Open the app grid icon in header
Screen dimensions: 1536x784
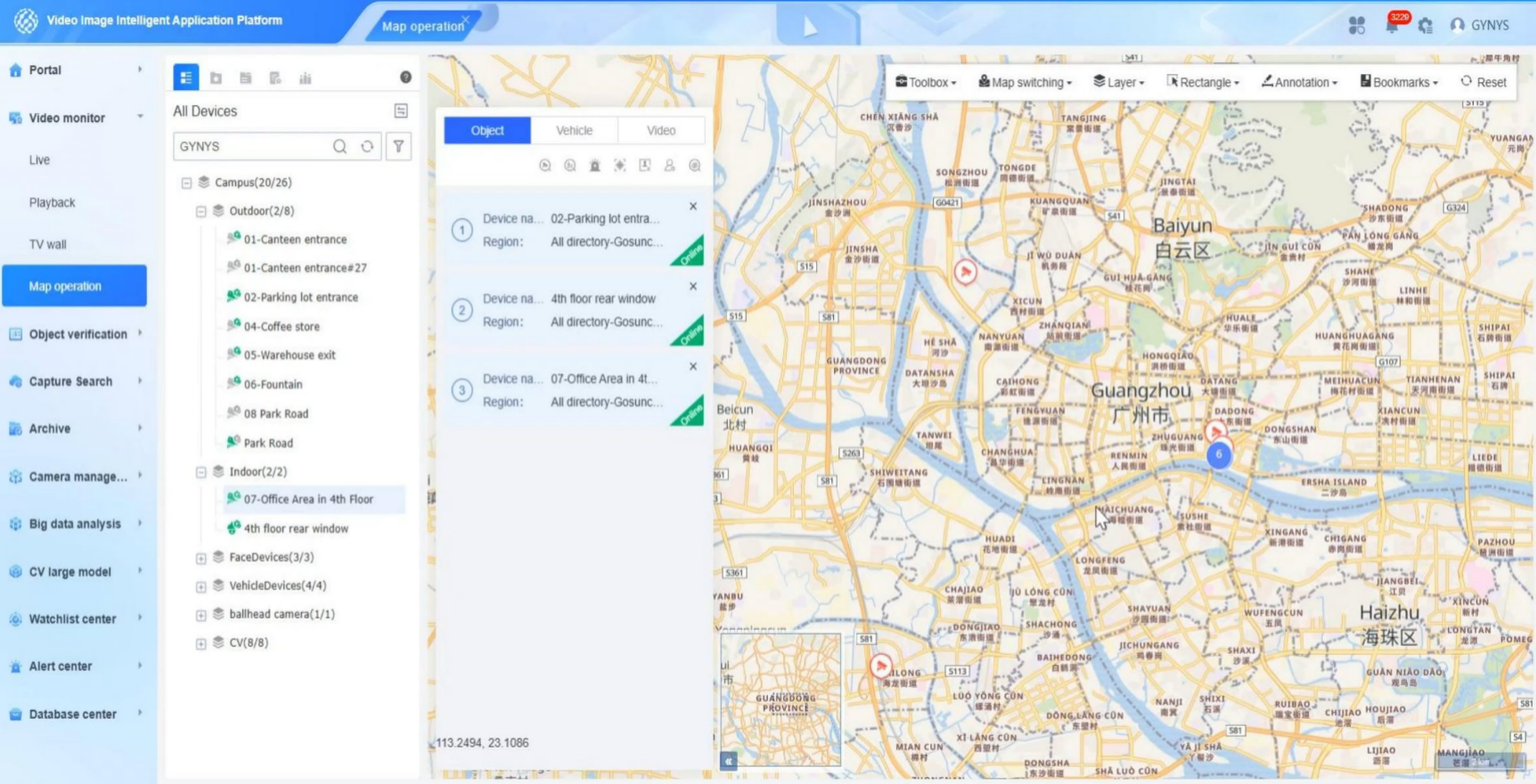click(x=1356, y=25)
